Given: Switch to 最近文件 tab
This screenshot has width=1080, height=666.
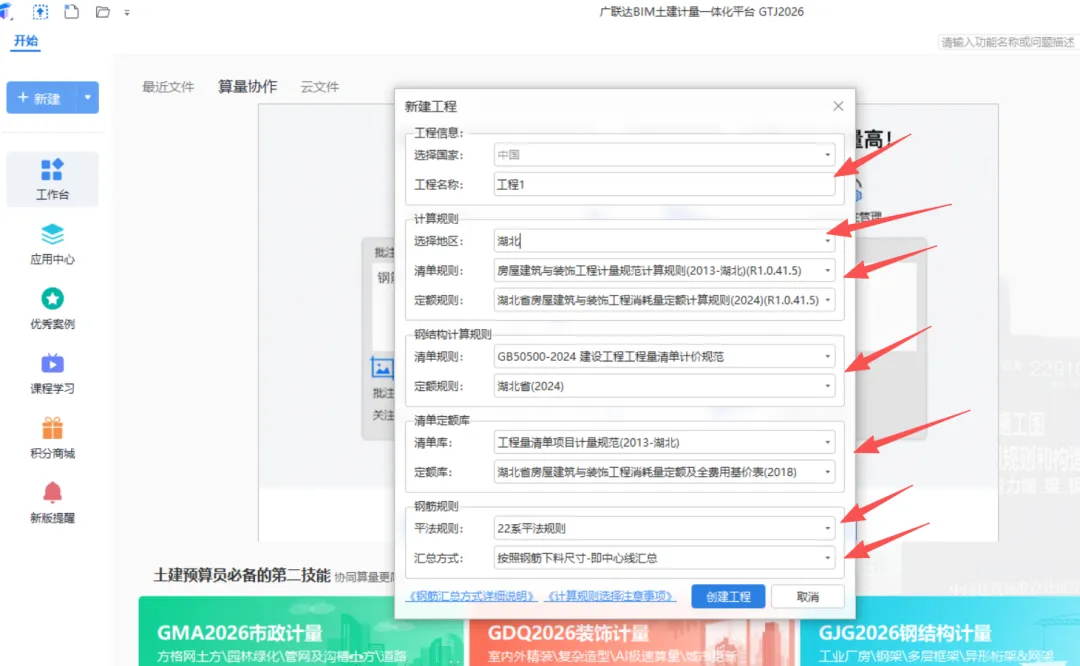Looking at the screenshot, I should coord(168,87).
